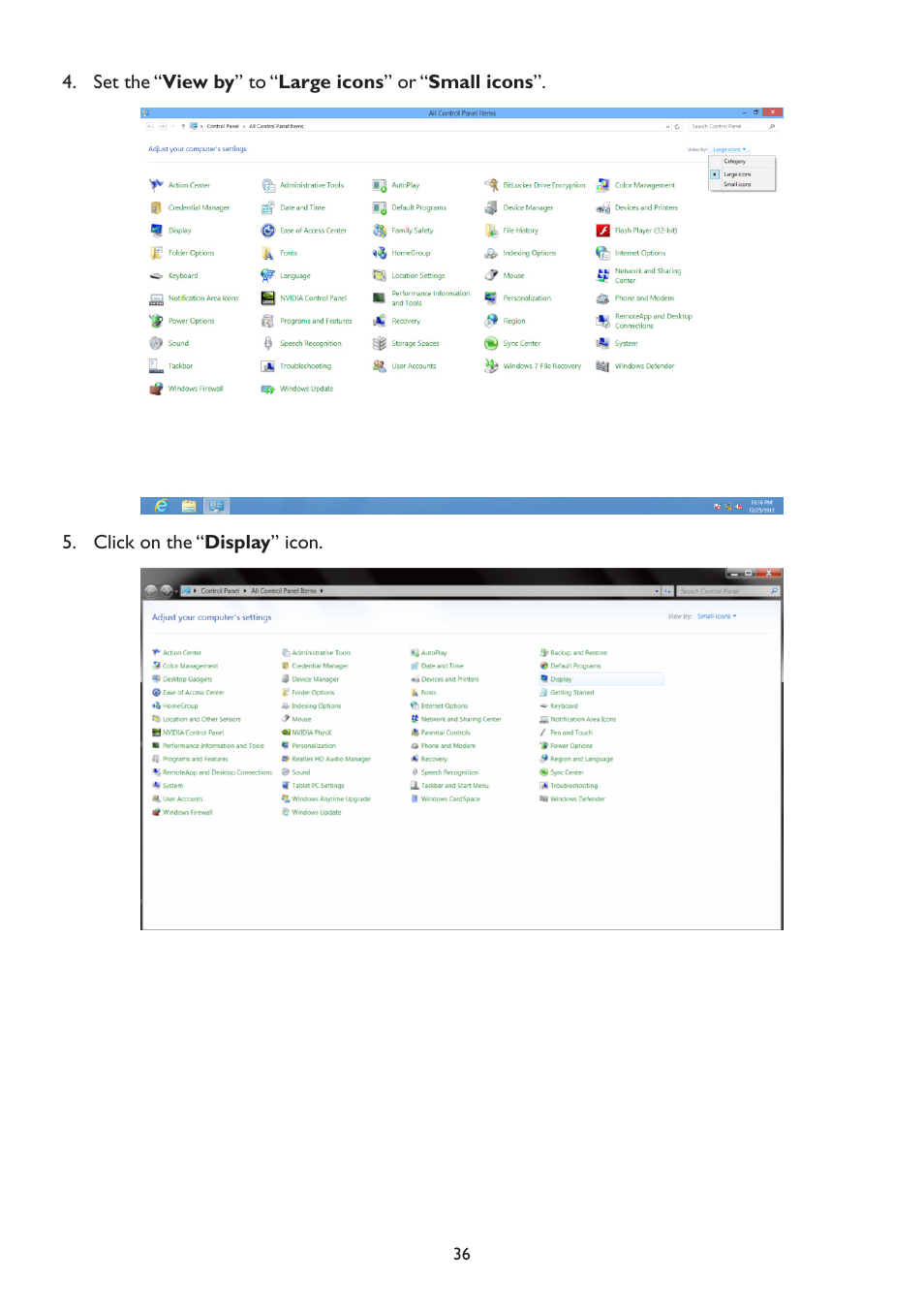
Task: Open BitLocker Drive Encryption
Action: coord(535,185)
